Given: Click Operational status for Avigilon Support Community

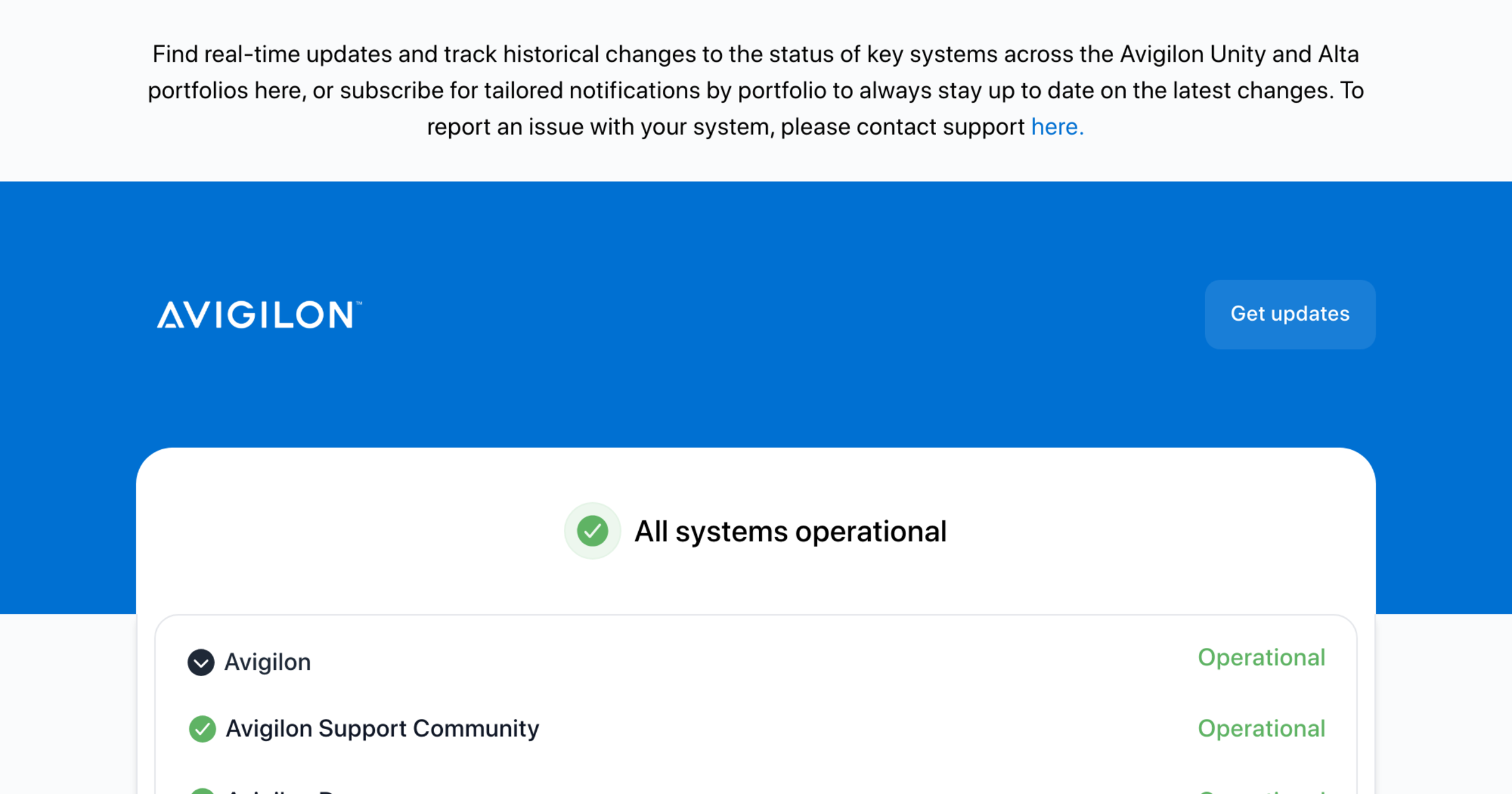Looking at the screenshot, I should point(1261,729).
